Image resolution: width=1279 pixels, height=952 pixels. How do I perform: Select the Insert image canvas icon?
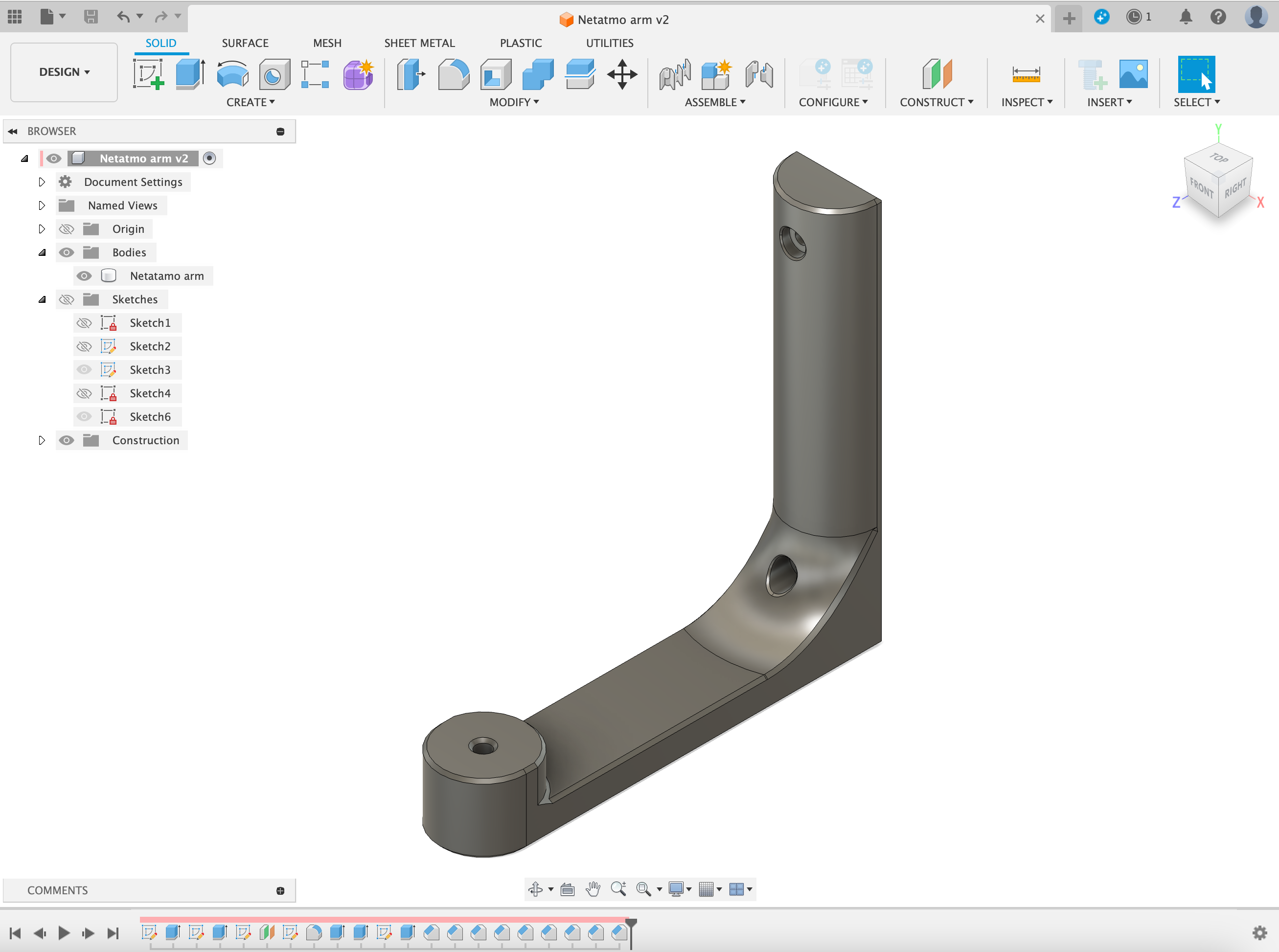tap(1133, 74)
